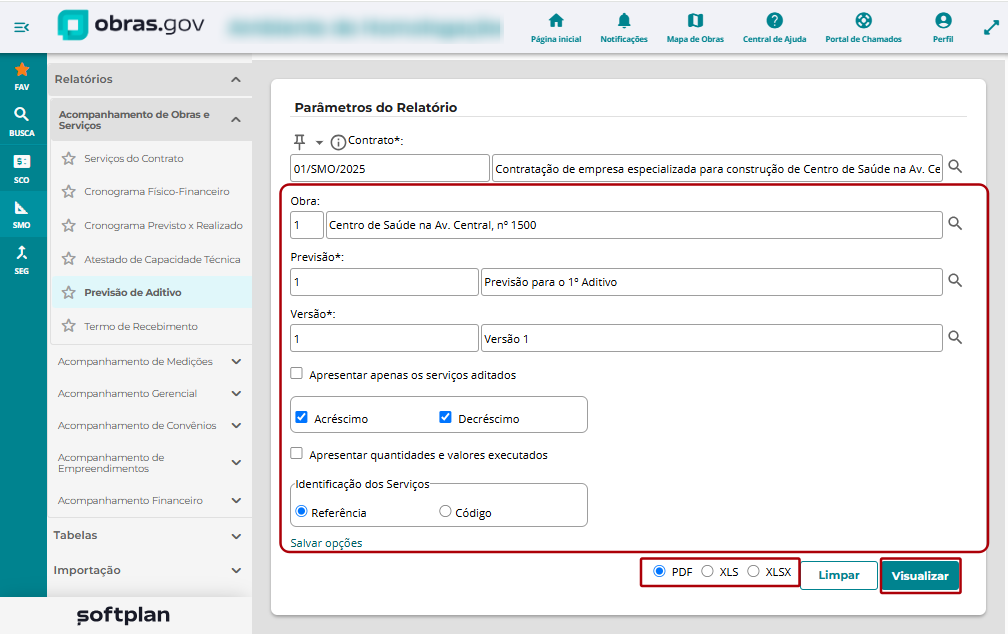Viewport: 1008px width, 634px height.
Task: Collapse Acompanhamento de Obras e Serviços
Action: [236, 120]
